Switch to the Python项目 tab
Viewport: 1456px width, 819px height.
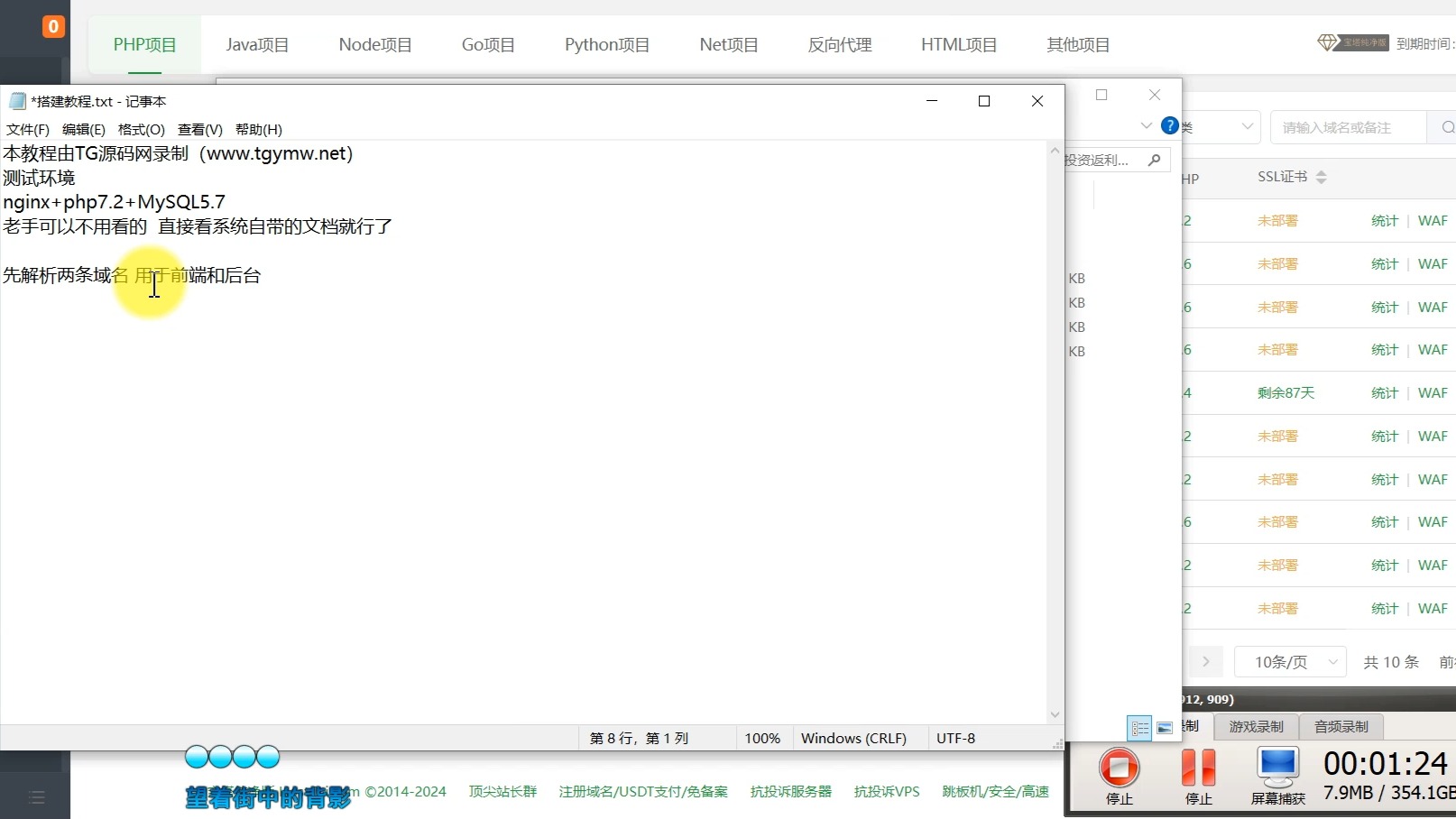click(x=607, y=44)
